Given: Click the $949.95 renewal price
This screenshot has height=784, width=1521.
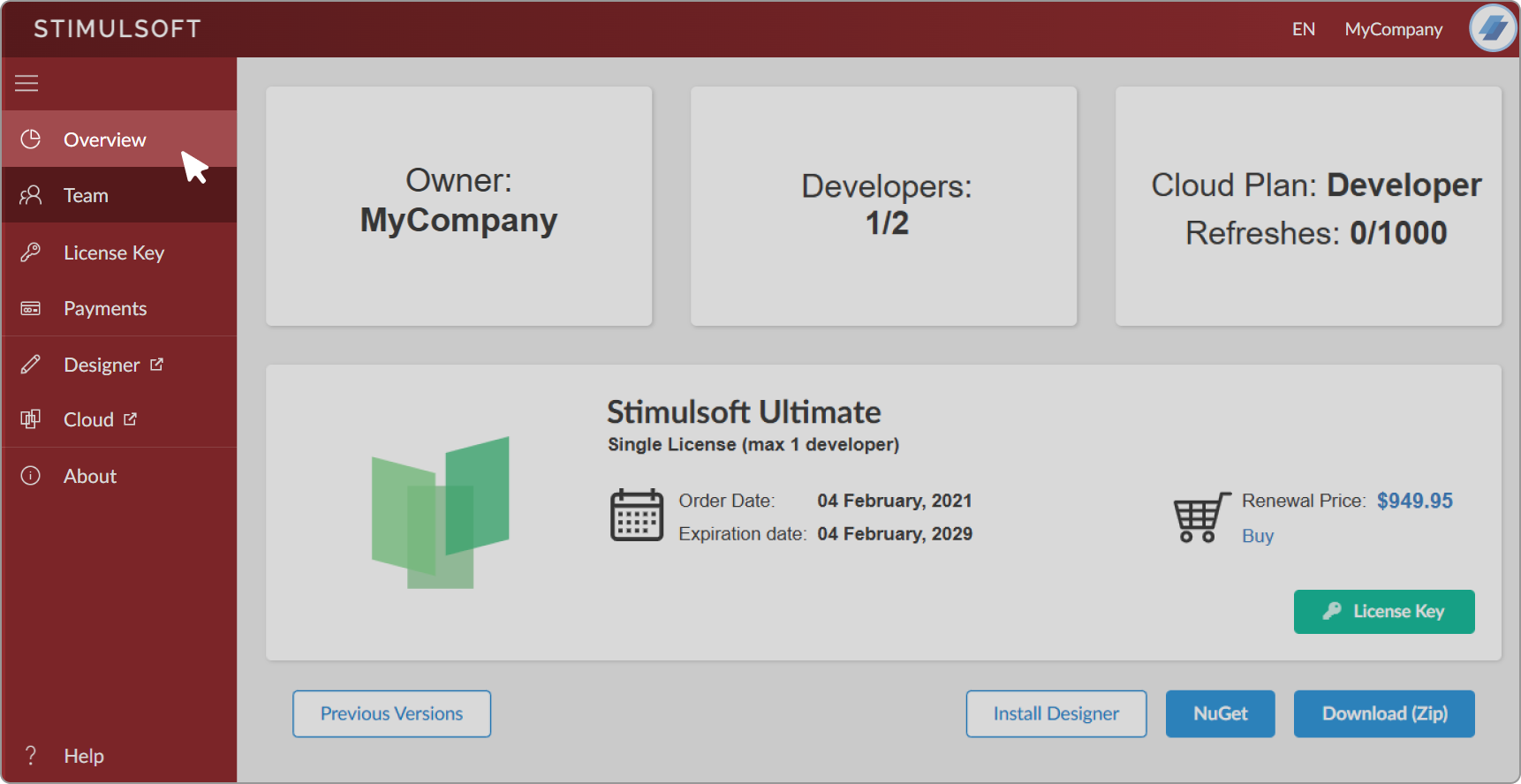Looking at the screenshot, I should point(1415,501).
